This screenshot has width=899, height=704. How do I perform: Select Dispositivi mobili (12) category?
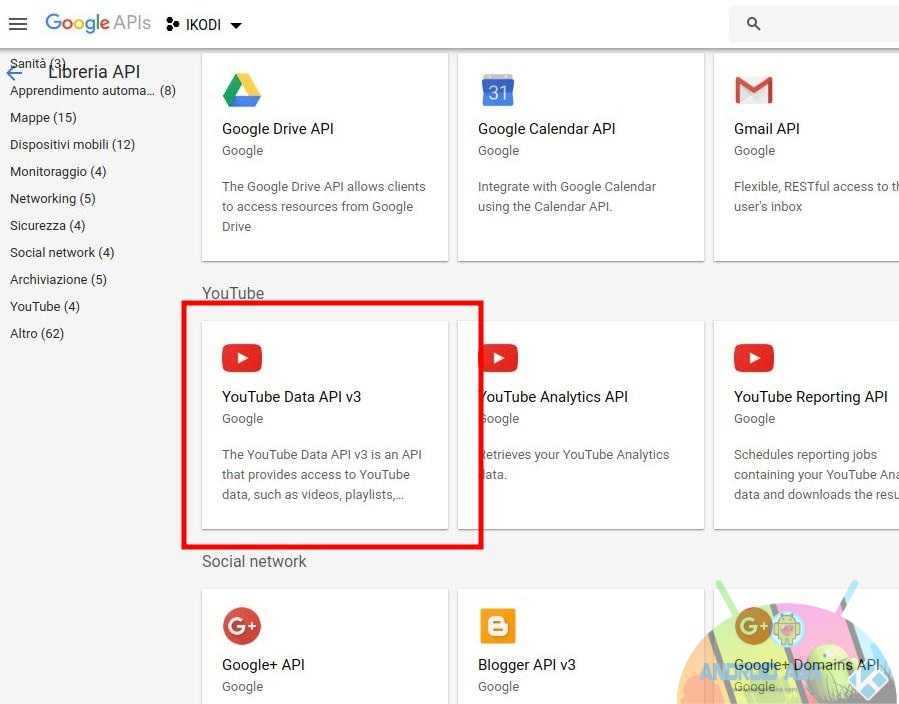pyautogui.click(x=72, y=144)
